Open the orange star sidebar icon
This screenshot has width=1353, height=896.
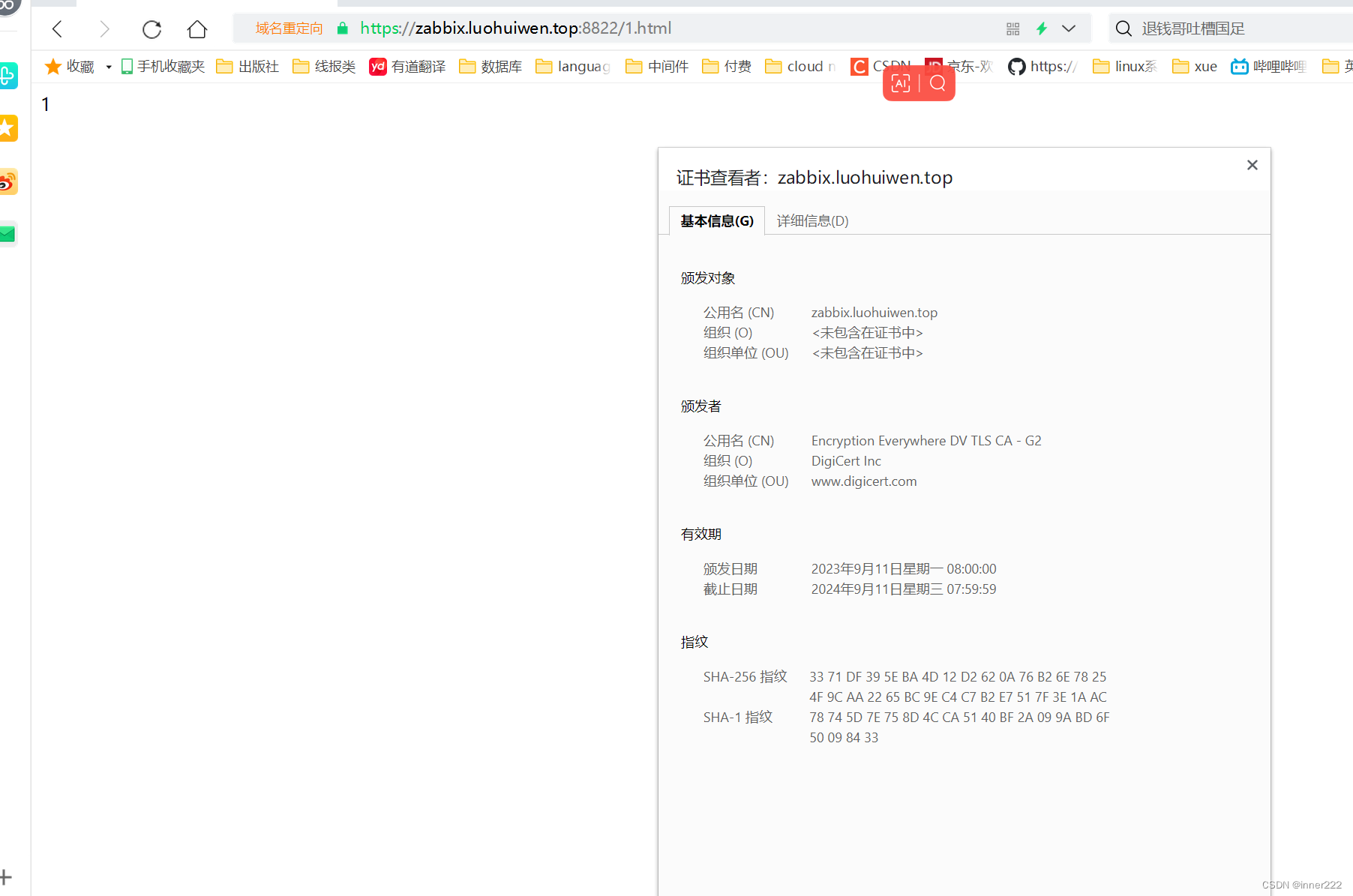point(7,128)
